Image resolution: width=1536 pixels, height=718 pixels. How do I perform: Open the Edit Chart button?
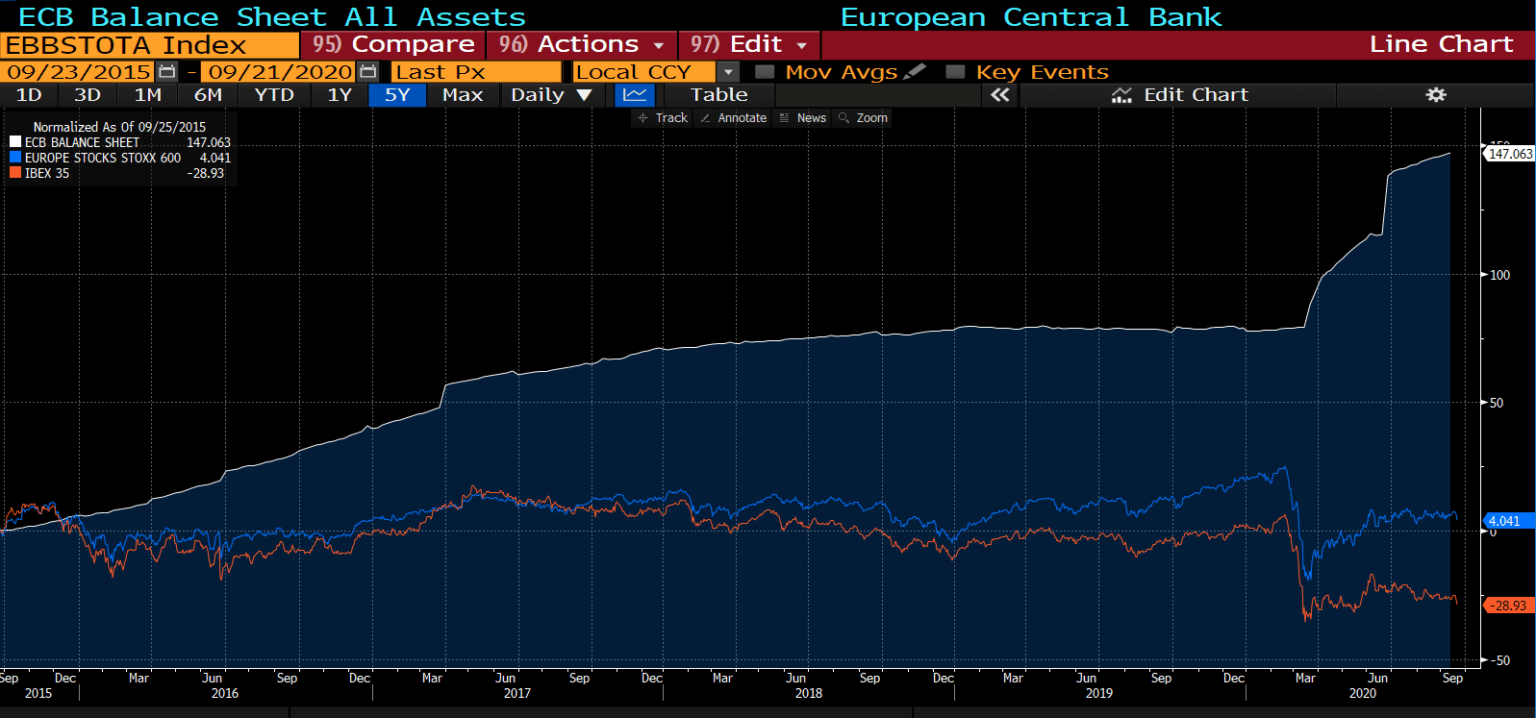point(1180,95)
